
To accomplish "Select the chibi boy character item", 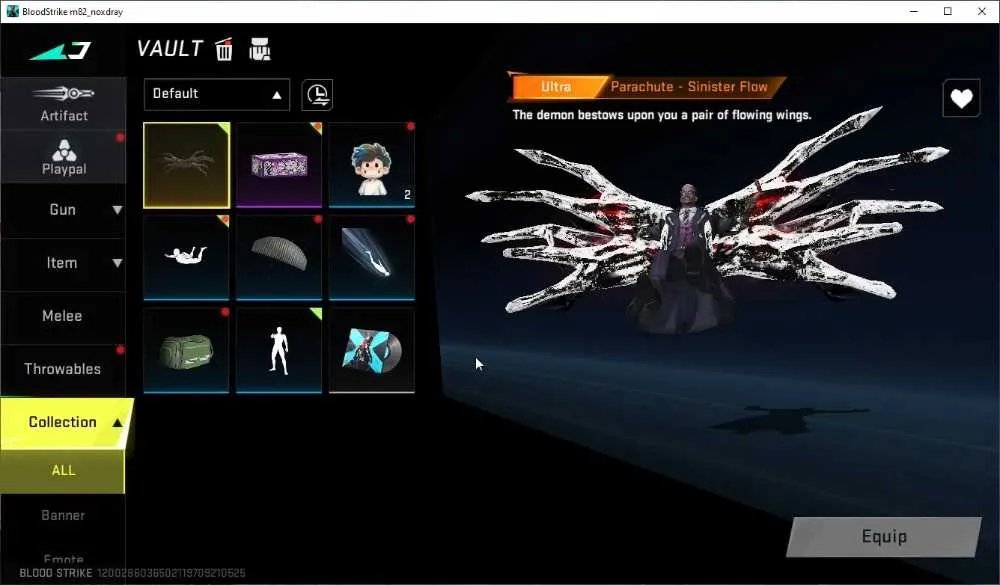I will 372,165.
